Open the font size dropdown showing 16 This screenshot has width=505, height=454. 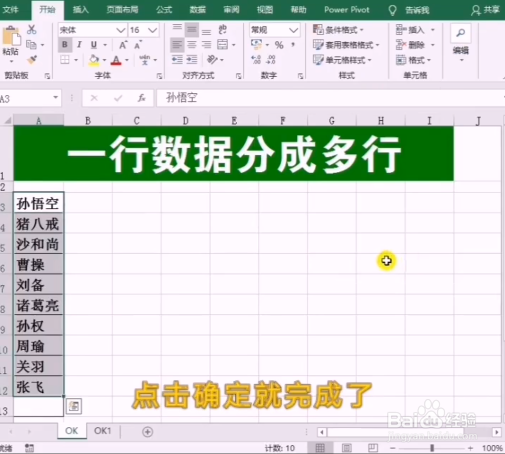(x=153, y=30)
